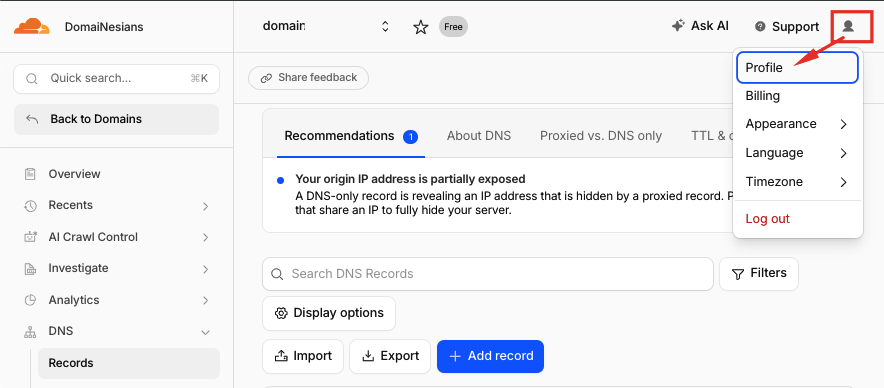
Task: Open the Overview sidebar item
Action: tap(116, 174)
